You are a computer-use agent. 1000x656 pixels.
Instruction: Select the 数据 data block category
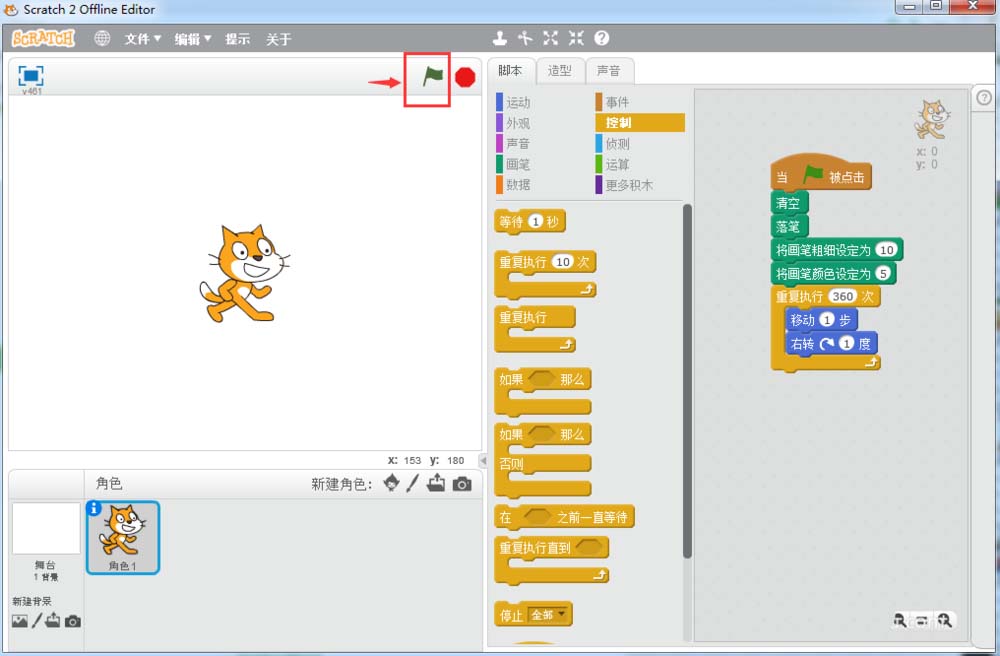click(x=514, y=185)
